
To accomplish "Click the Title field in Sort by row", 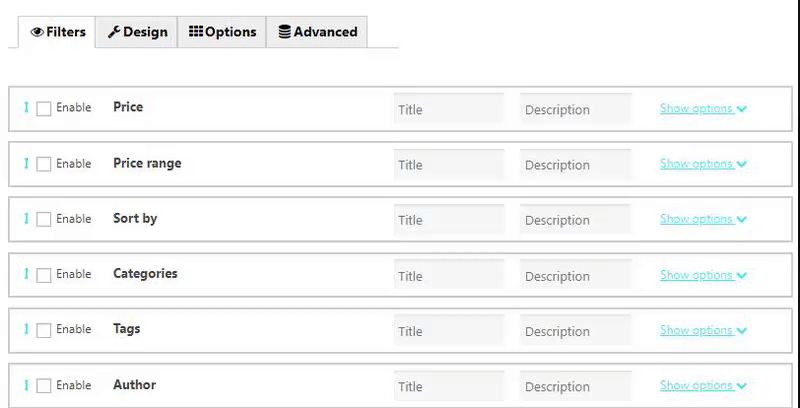I will coord(449,219).
